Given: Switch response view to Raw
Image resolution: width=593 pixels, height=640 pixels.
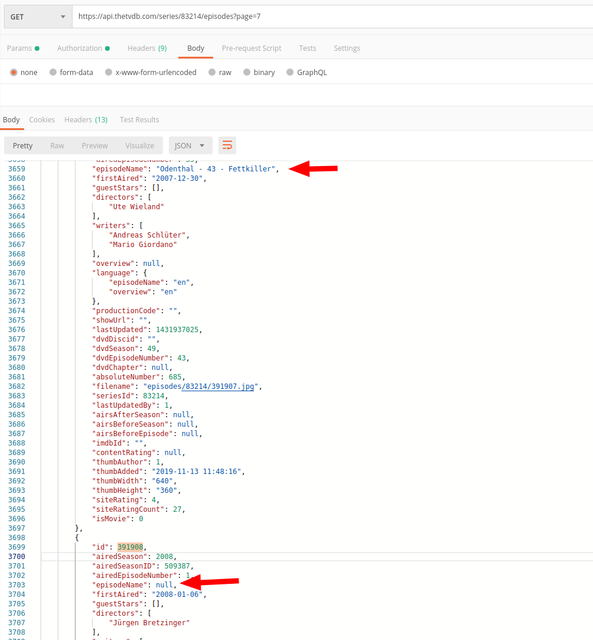Looking at the screenshot, I should [57, 146].
